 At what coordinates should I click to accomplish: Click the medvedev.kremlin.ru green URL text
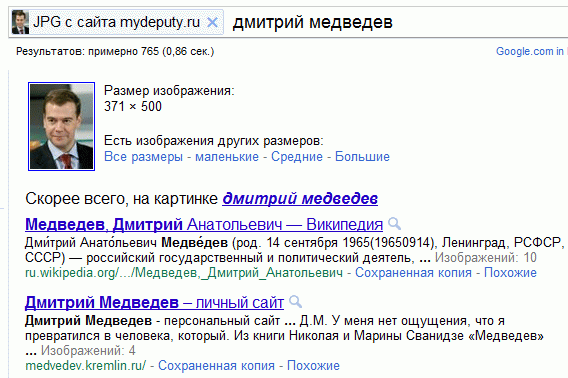coord(85,365)
